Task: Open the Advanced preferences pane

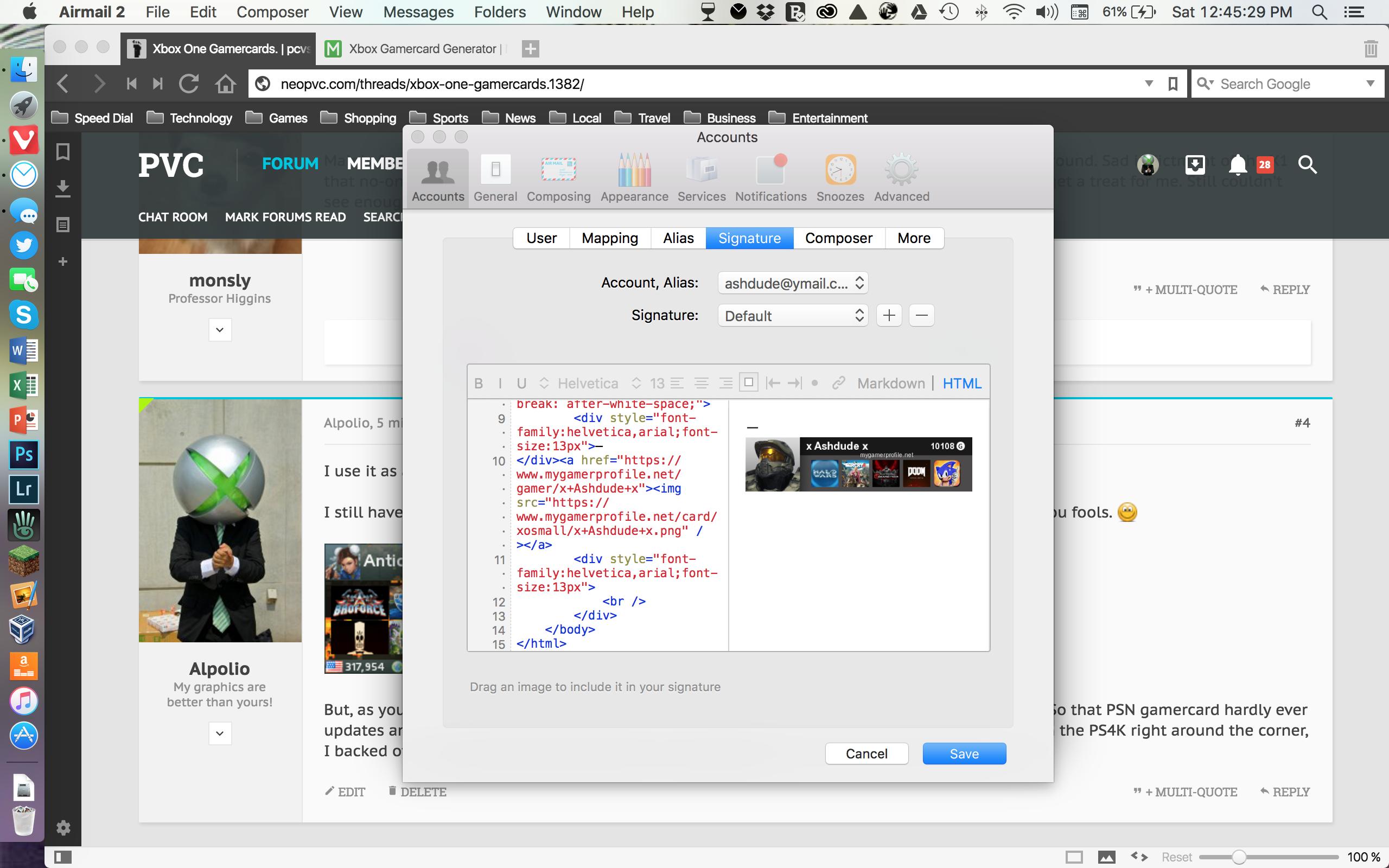Action: tap(902, 178)
